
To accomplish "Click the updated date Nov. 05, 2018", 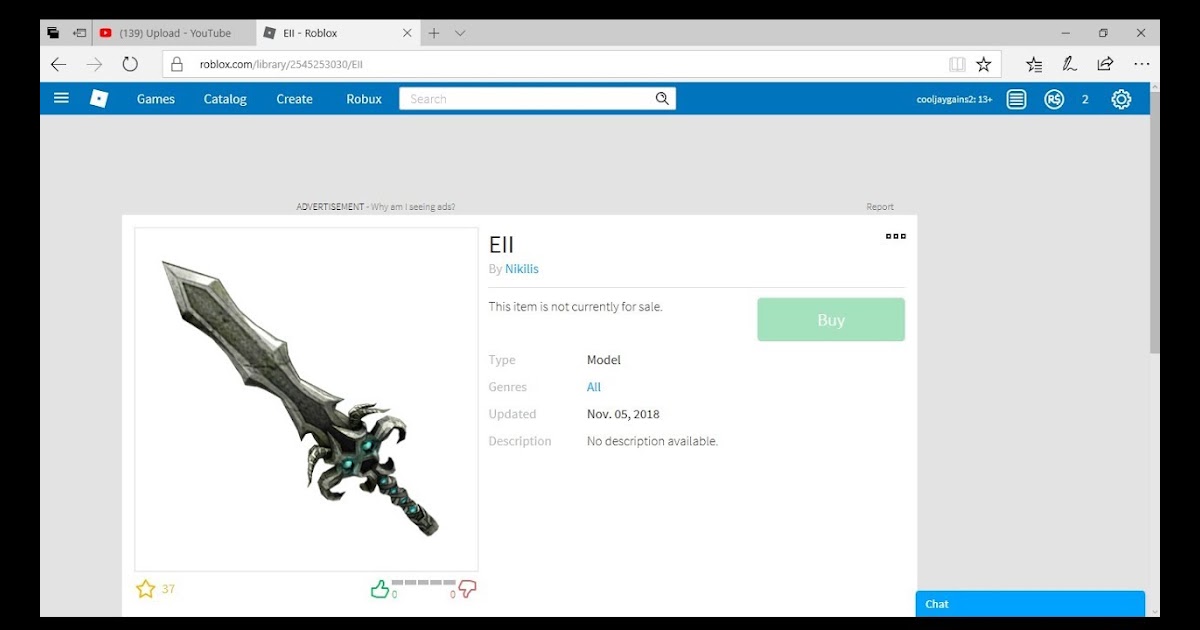I will pos(623,414).
